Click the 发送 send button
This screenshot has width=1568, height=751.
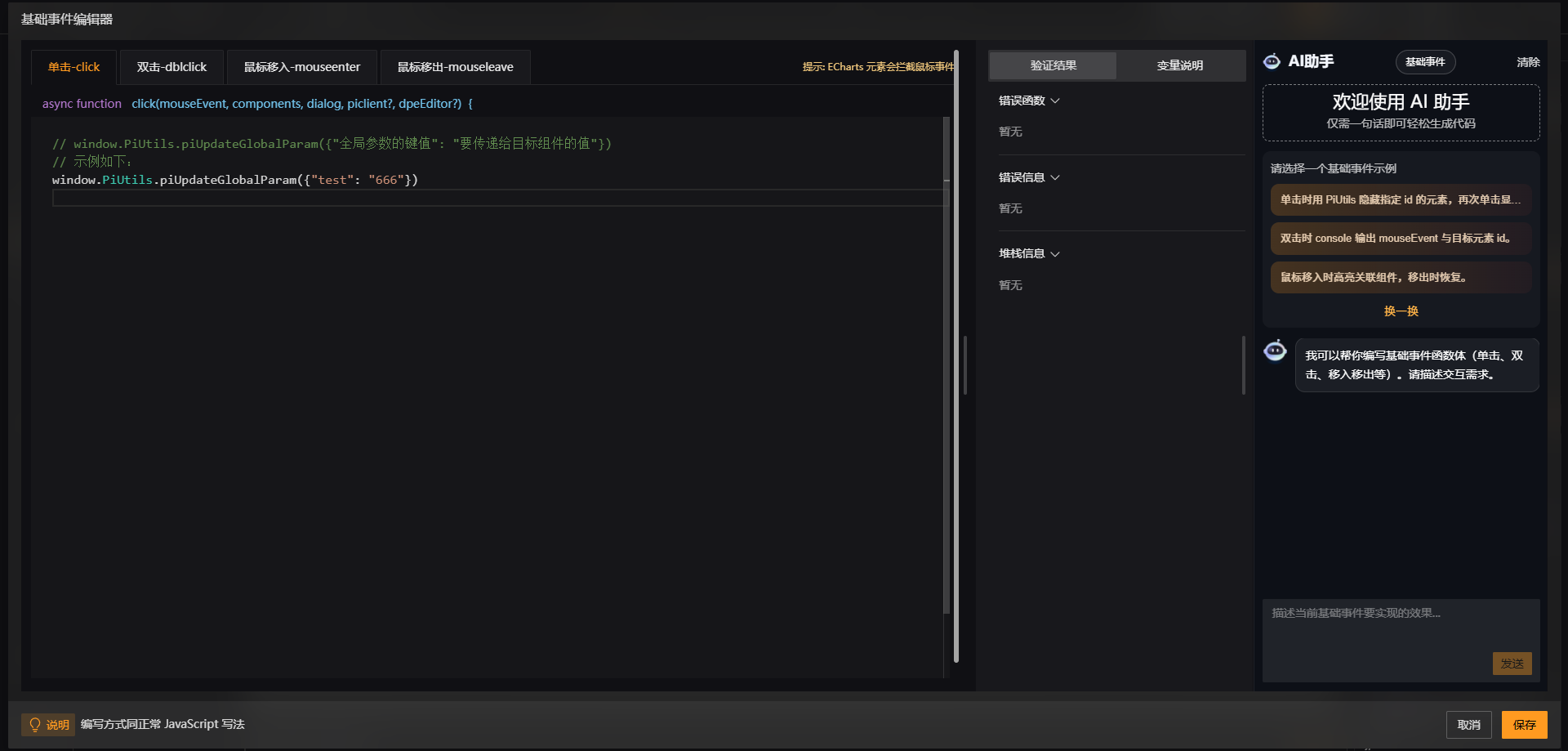[x=1512, y=664]
